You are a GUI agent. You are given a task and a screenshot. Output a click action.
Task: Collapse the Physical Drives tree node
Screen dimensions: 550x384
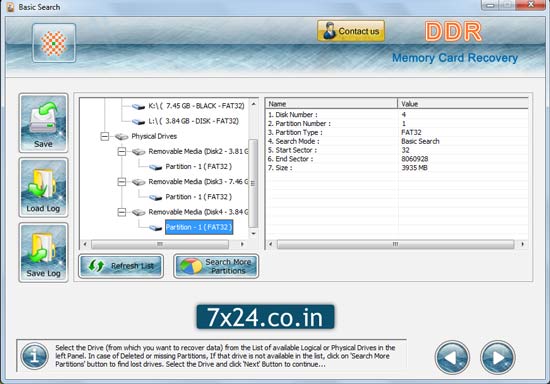[x=105, y=136]
